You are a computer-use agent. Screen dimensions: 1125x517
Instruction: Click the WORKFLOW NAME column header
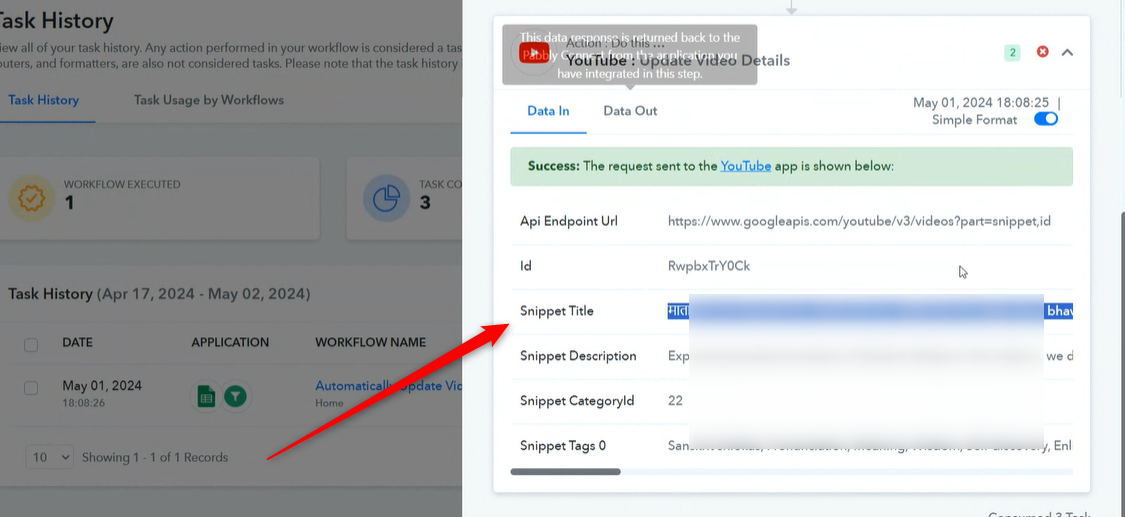tap(370, 342)
